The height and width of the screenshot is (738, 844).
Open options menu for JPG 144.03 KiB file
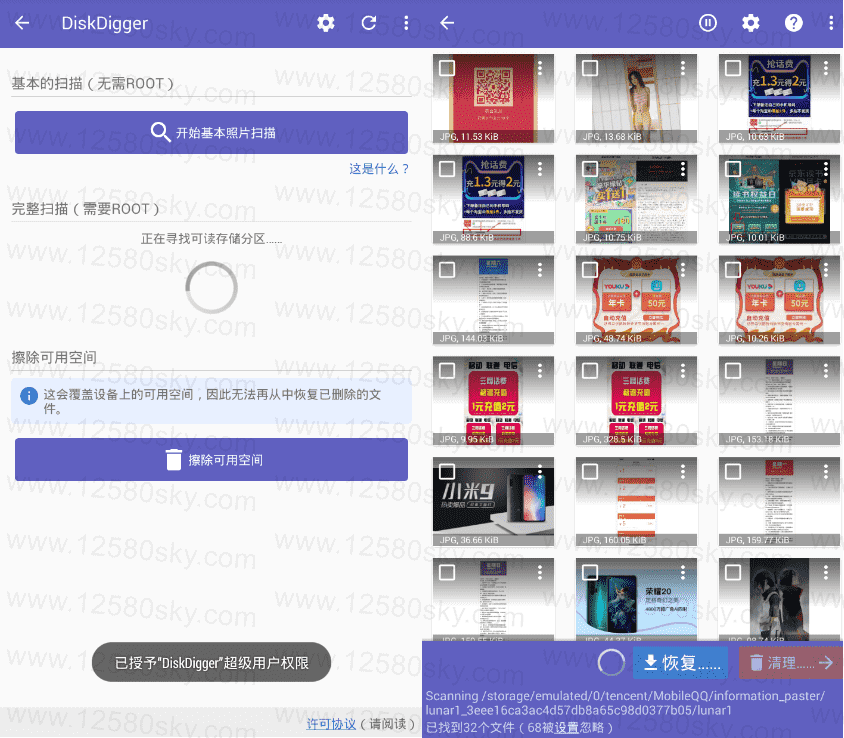click(x=540, y=270)
